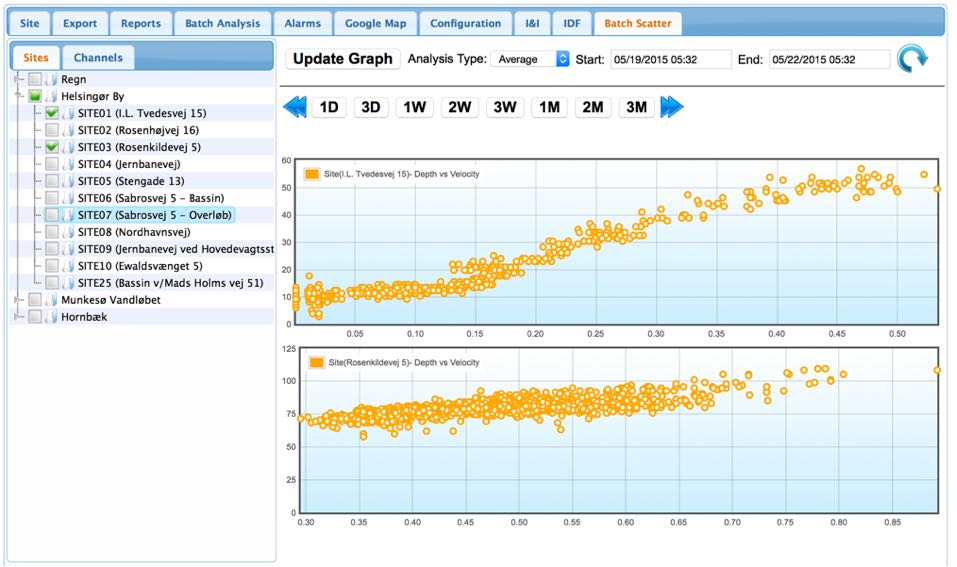Click the site icon beside SITE01
957x567 pixels.
pos(68,113)
